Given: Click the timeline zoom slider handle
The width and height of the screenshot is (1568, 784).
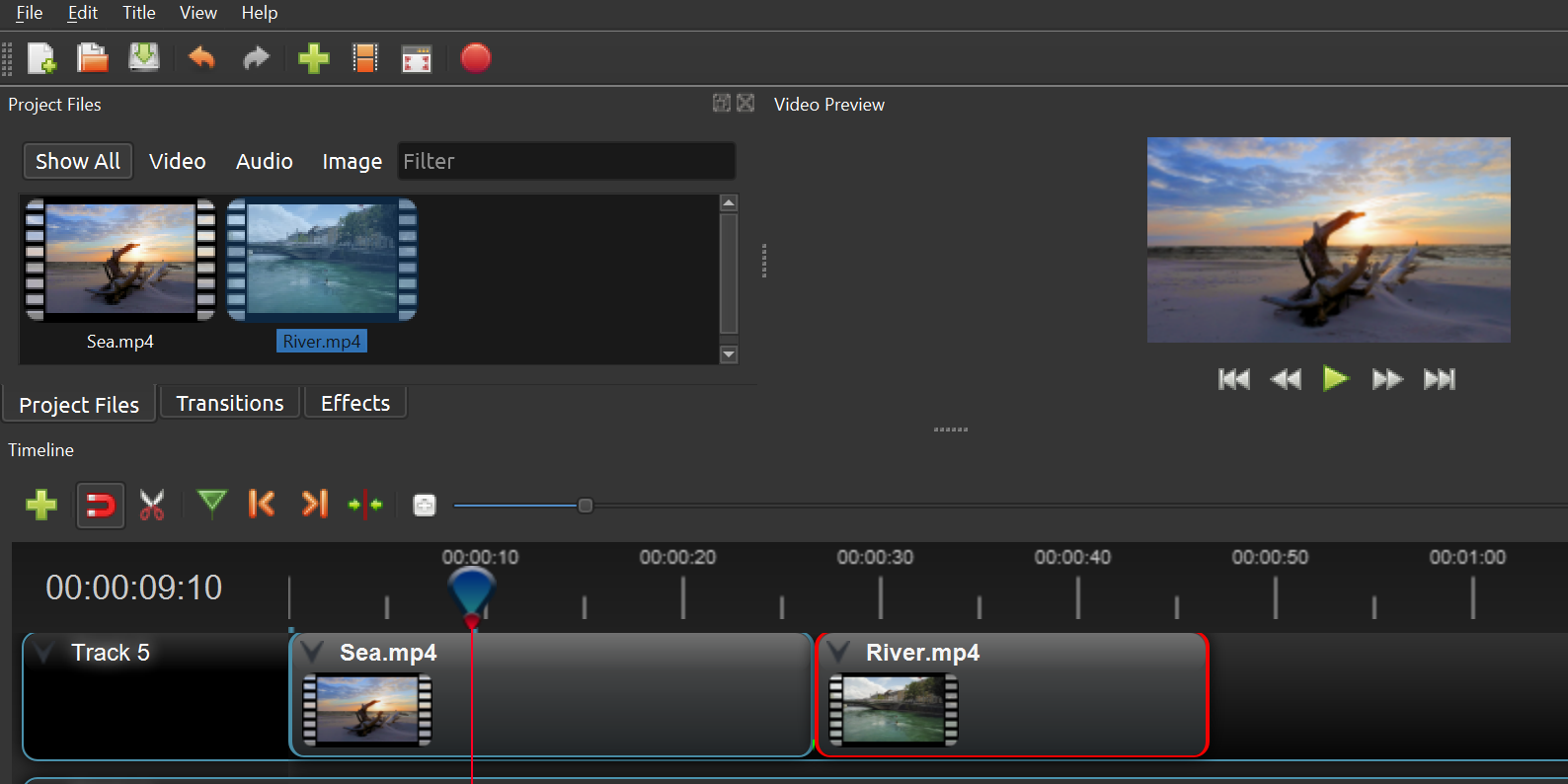Looking at the screenshot, I should pyautogui.click(x=586, y=506).
